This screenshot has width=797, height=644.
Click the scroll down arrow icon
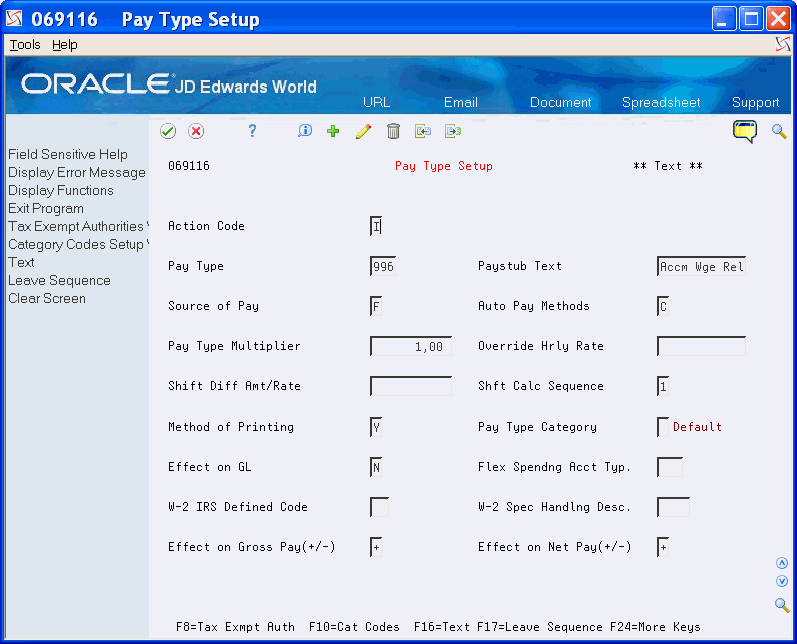[x=782, y=581]
